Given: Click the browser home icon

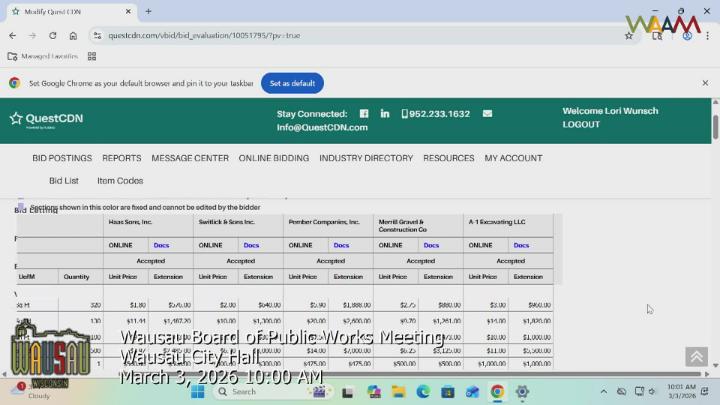Looking at the screenshot, I should pyautogui.click(x=73, y=35).
